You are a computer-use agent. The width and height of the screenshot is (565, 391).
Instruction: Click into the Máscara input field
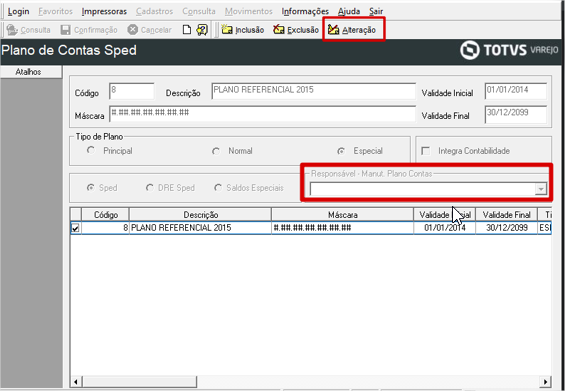tap(263, 114)
